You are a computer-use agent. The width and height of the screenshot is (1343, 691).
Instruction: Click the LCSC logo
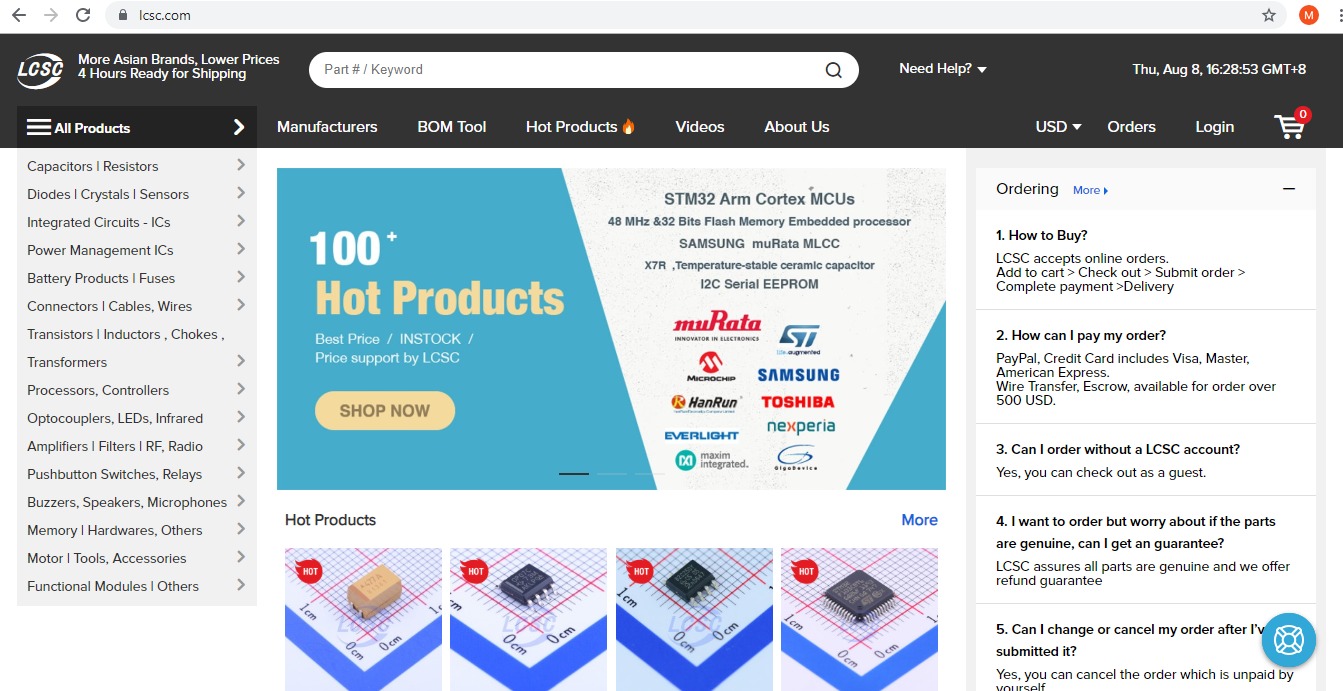click(x=40, y=70)
